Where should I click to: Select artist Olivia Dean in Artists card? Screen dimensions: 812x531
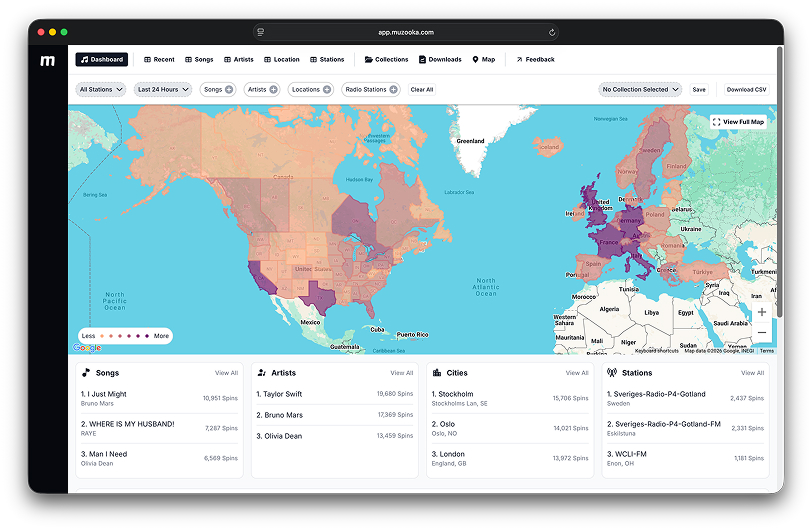(335, 436)
